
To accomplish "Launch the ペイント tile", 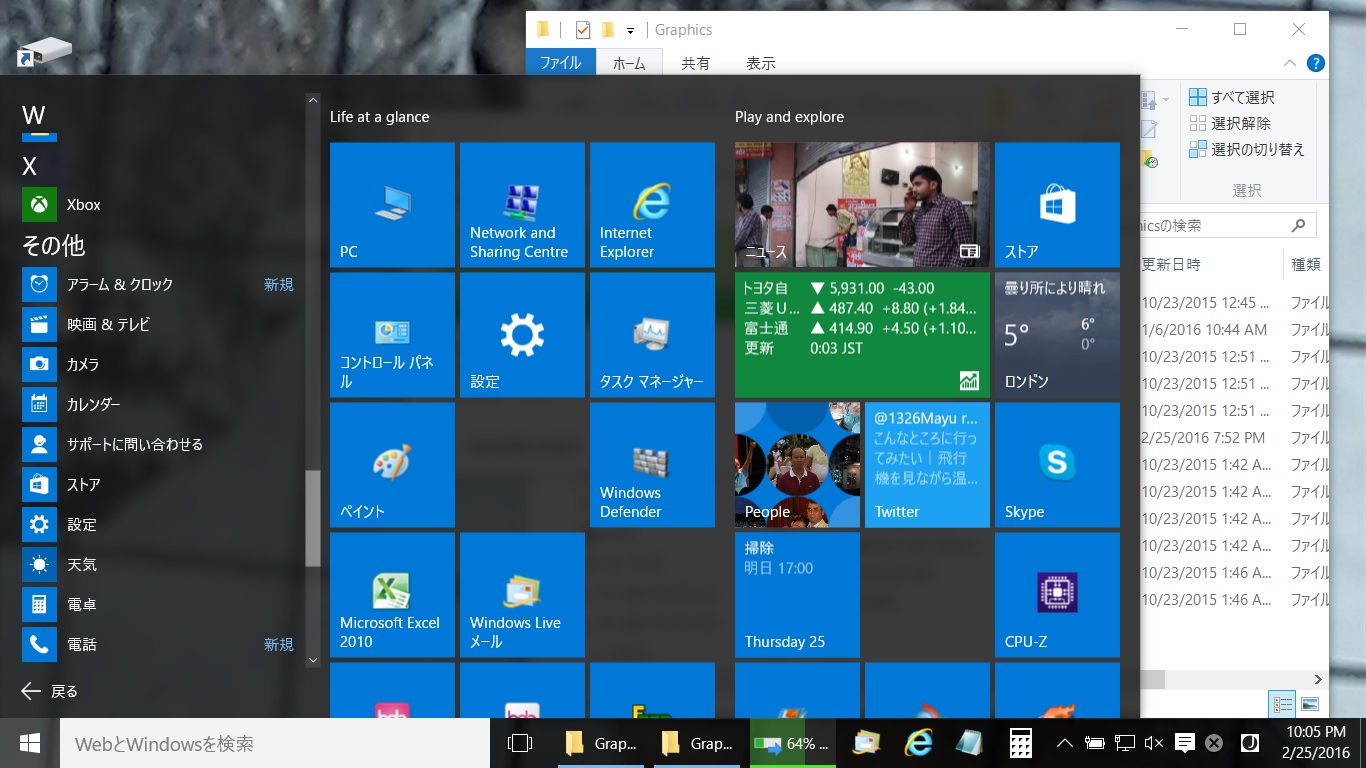I will pyautogui.click(x=392, y=465).
